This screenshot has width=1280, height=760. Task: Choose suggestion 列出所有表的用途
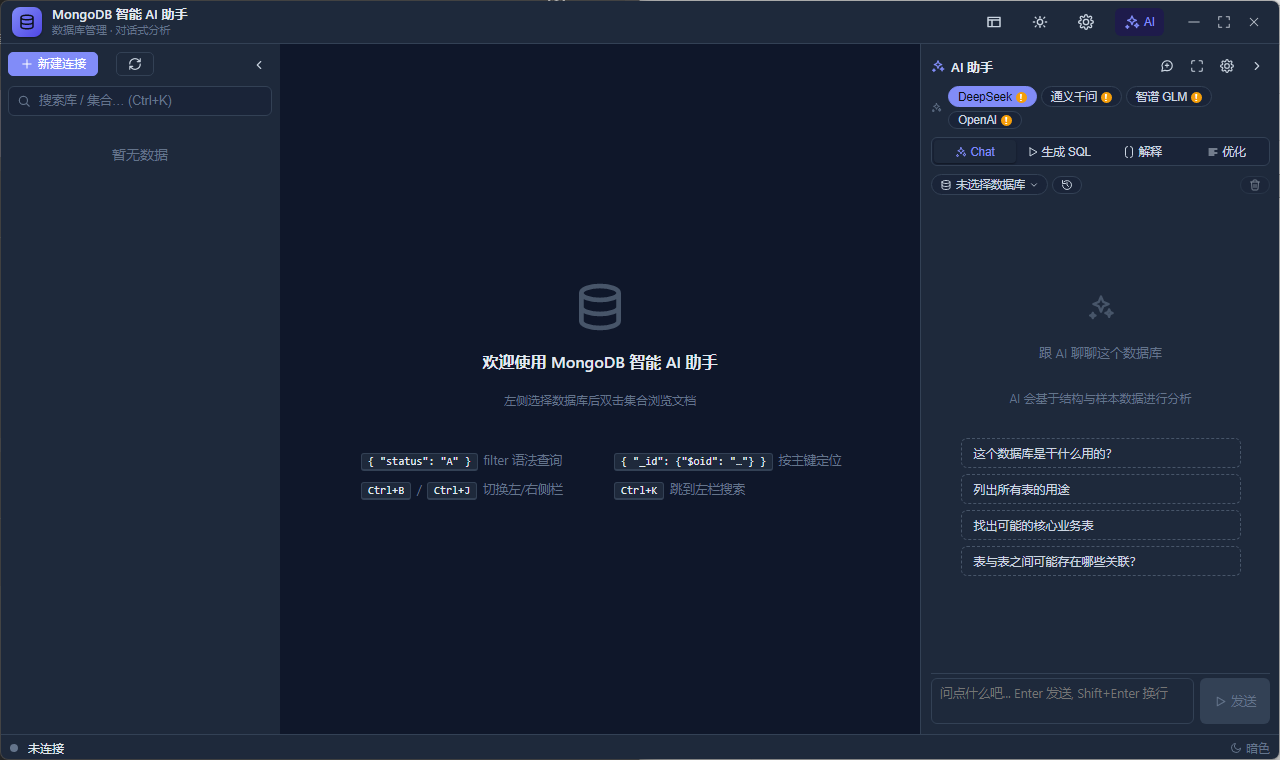click(x=1101, y=489)
